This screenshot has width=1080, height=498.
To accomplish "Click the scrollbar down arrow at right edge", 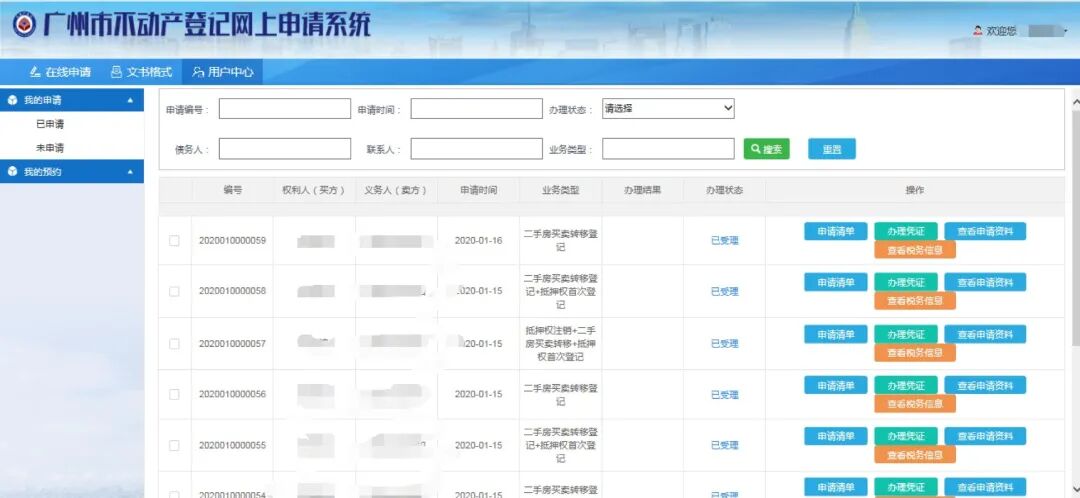I will [1075, 488].
